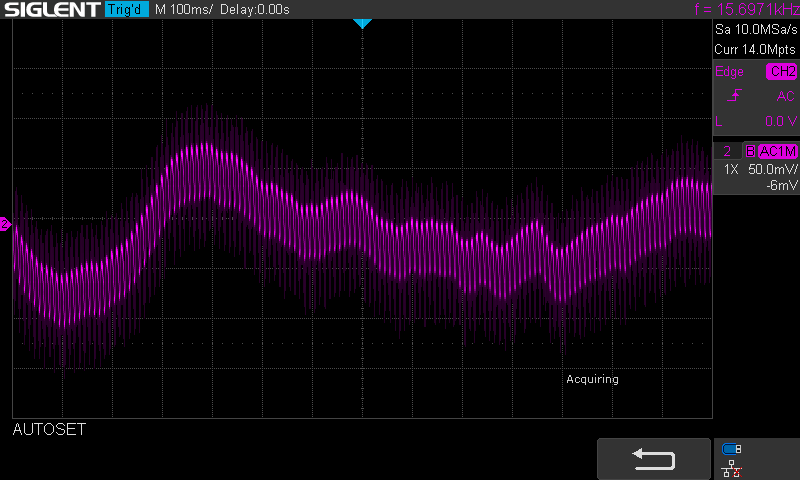The image size is (800, 480).
Task: Click the Curr 14.0Mpts memory depth
Action: 755,49
